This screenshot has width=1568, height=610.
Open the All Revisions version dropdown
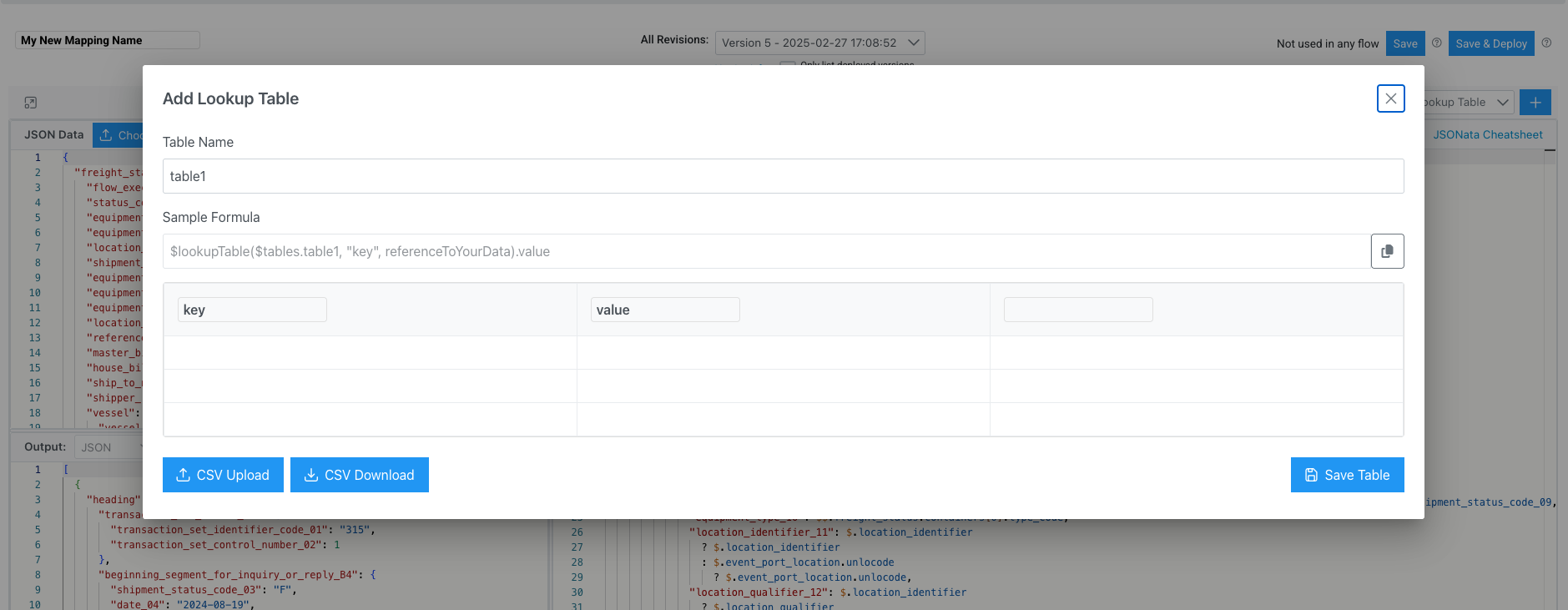[x=819, y=43]
